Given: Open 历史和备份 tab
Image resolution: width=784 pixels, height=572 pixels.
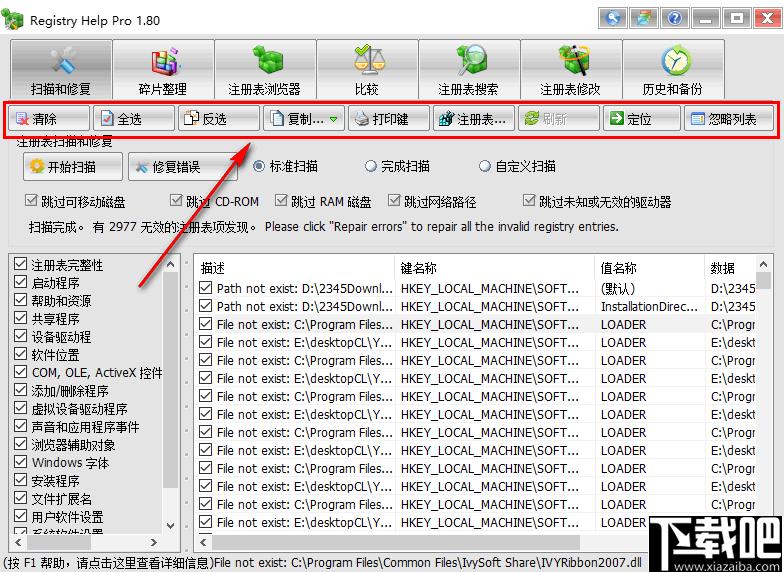Looking at the screenshot, I should (x=673, y=70).
